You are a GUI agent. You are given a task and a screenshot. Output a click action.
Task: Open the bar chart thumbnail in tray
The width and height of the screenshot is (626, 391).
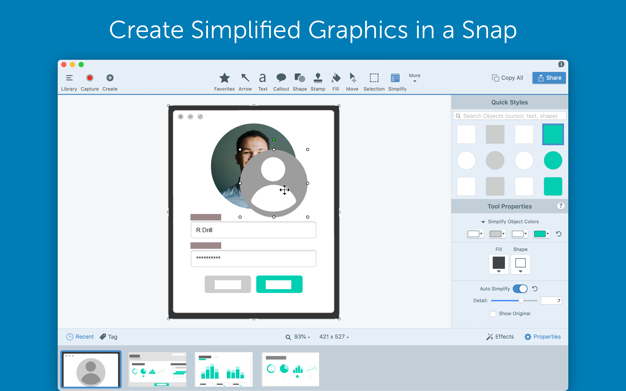point(224,369)
